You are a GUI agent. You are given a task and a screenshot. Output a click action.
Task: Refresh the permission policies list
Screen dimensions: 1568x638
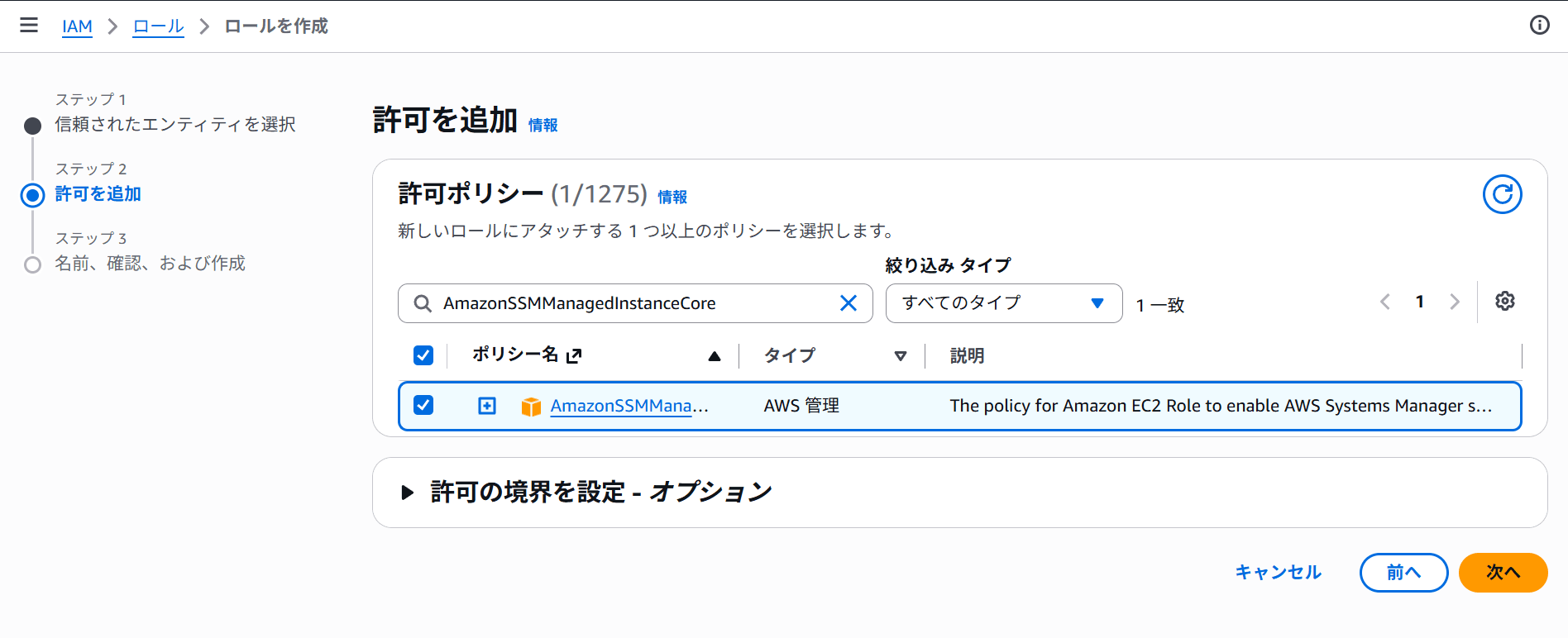[1502, 194]
